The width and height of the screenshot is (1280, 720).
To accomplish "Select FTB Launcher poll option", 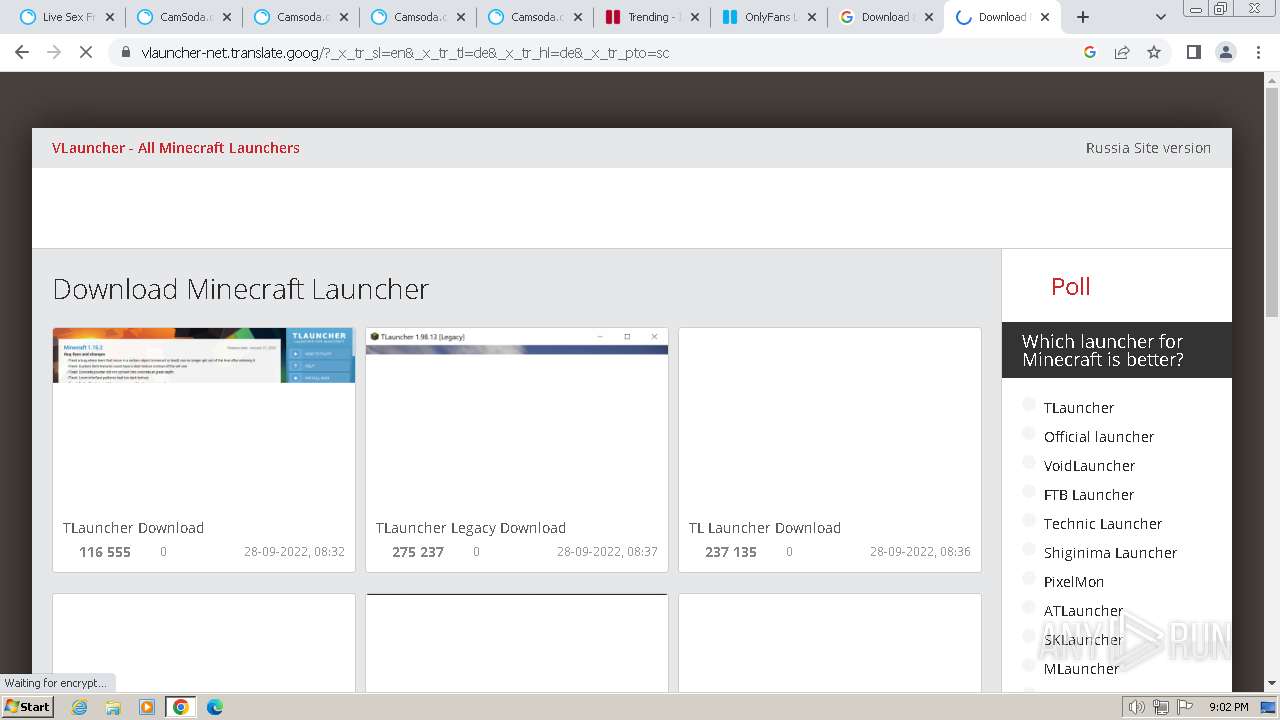I will tap(1029, 492).
